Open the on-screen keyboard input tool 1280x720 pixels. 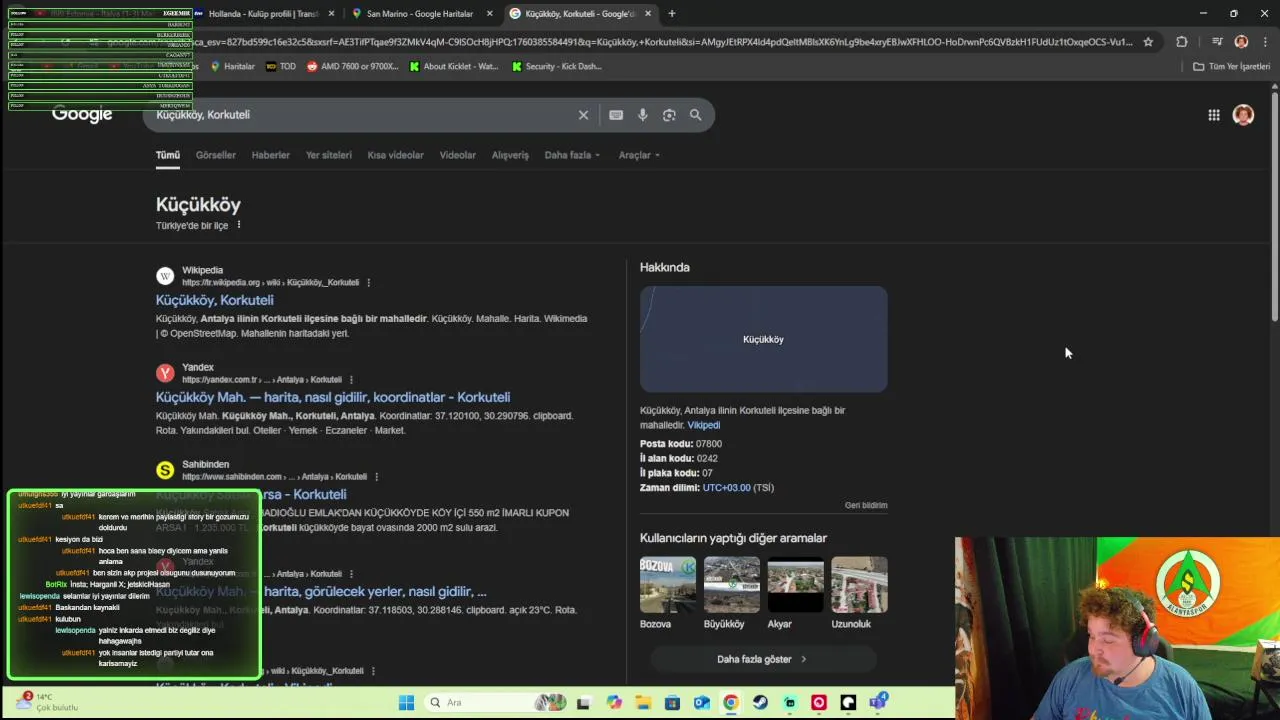click(x=616, y=115)
